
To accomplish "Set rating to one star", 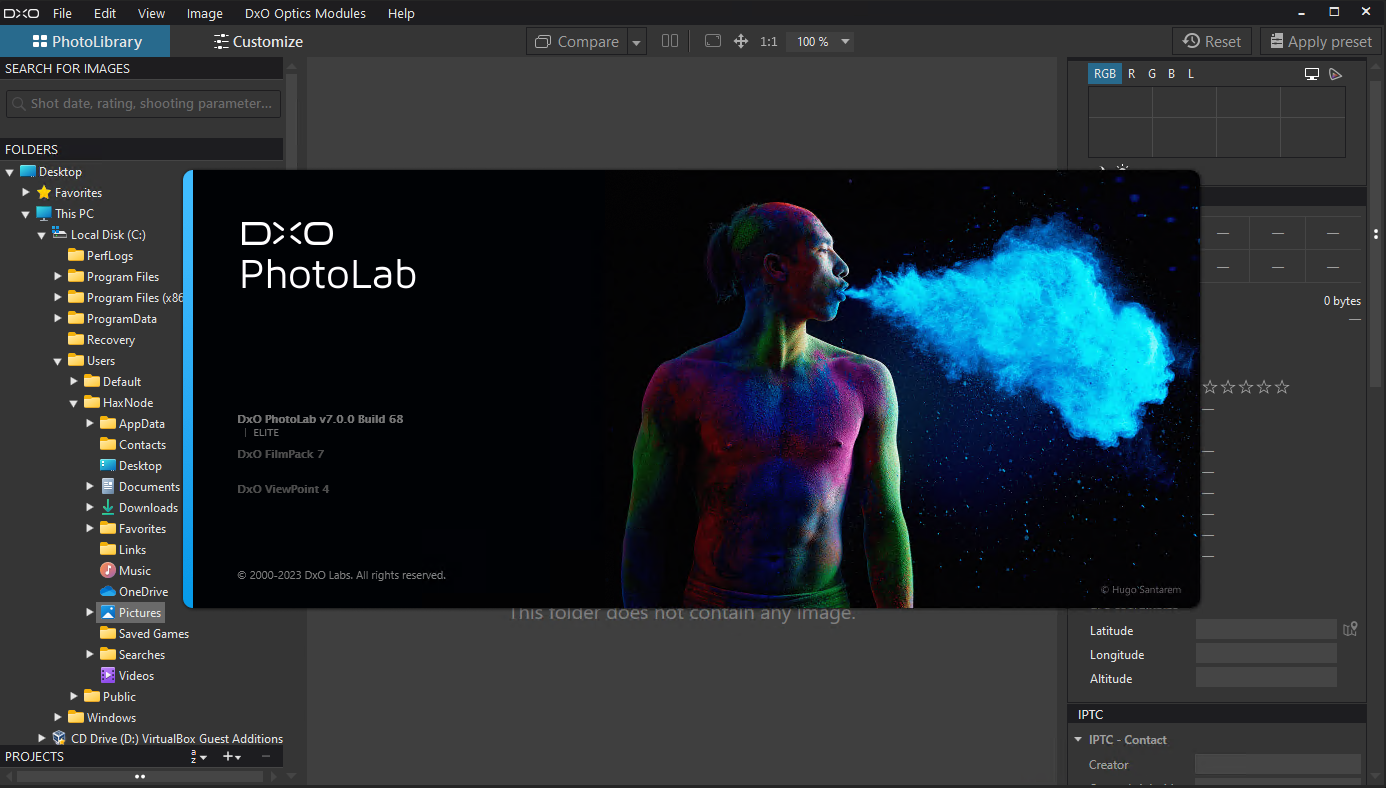I will point(1210,387).
